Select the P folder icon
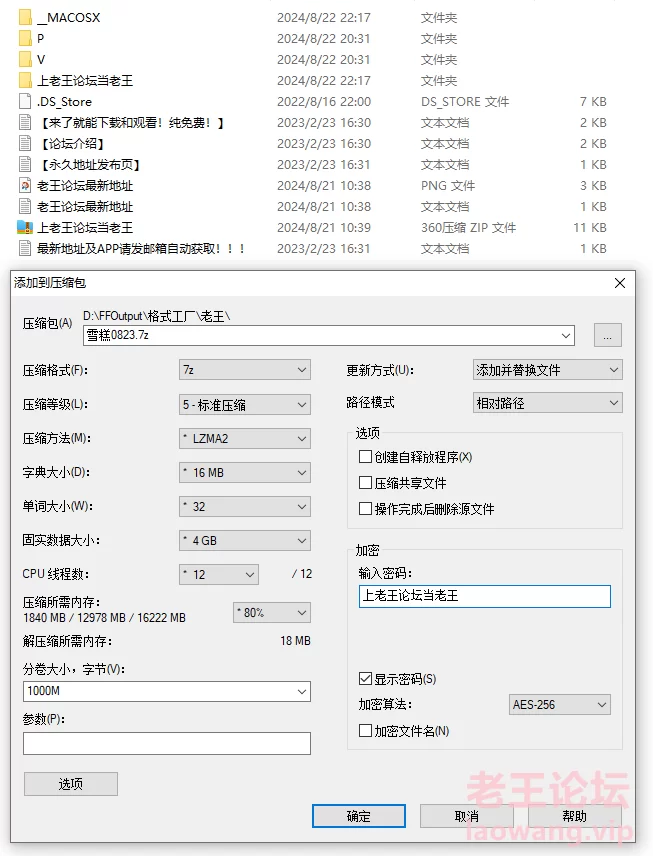653x856 pixels. [25, 38]
